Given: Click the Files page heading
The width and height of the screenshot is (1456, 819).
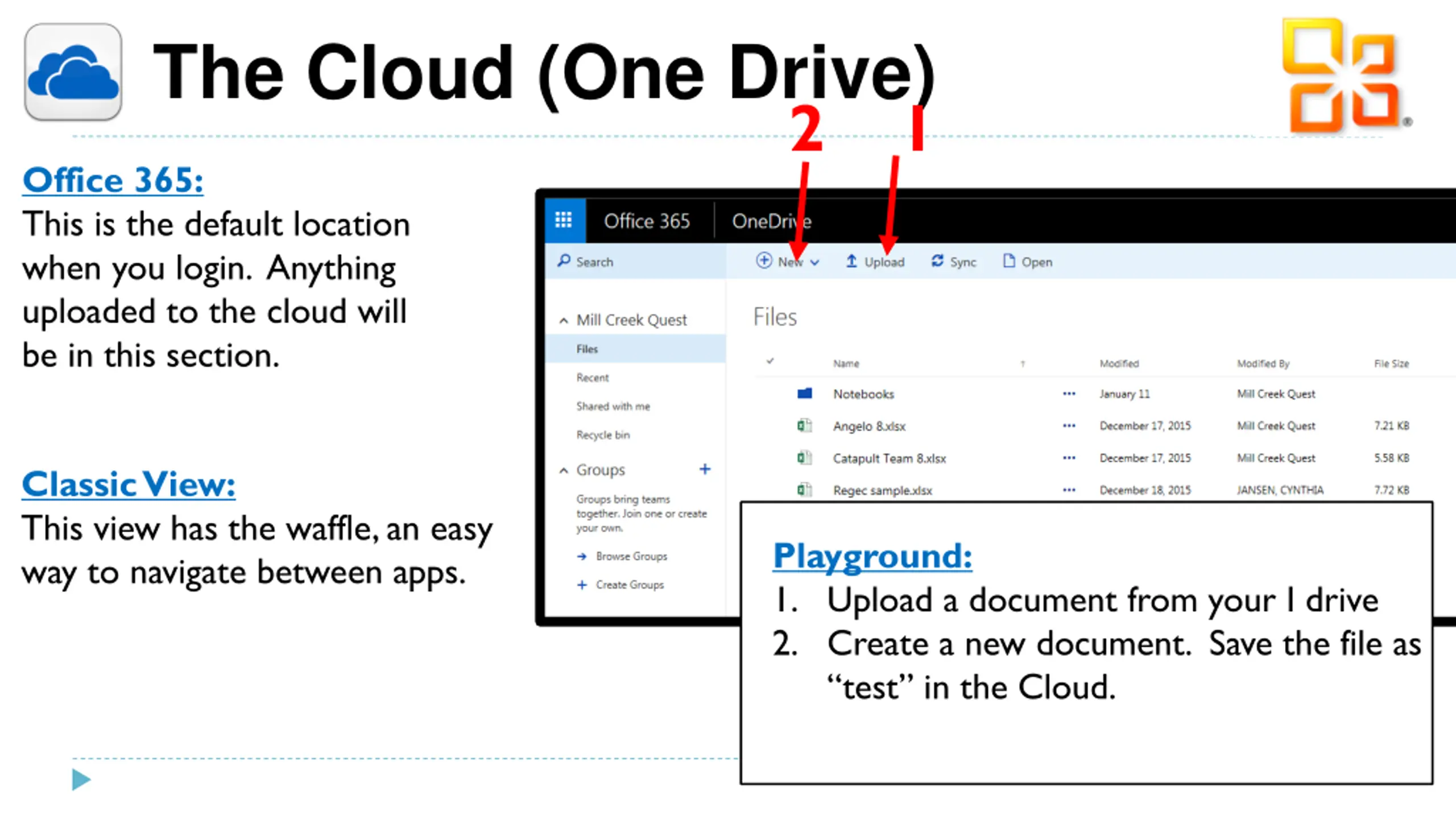Looking at the screenshot, I should (775, 317).
